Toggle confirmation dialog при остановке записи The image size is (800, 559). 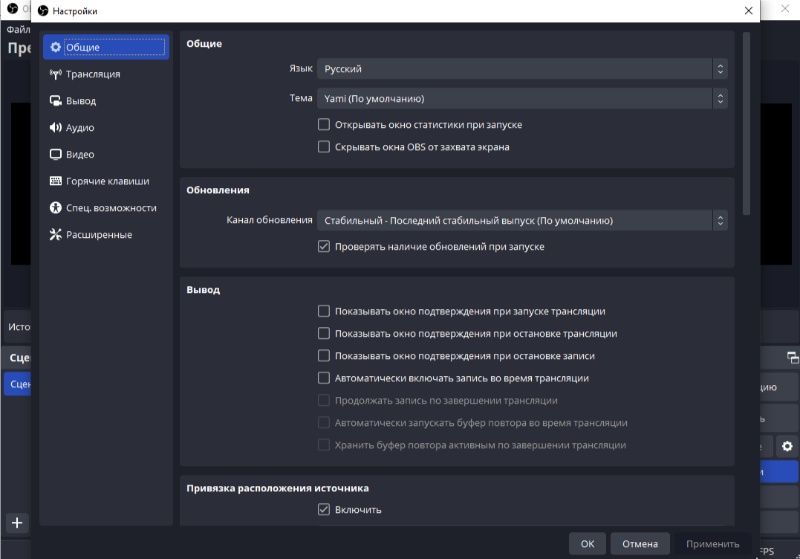323,355
